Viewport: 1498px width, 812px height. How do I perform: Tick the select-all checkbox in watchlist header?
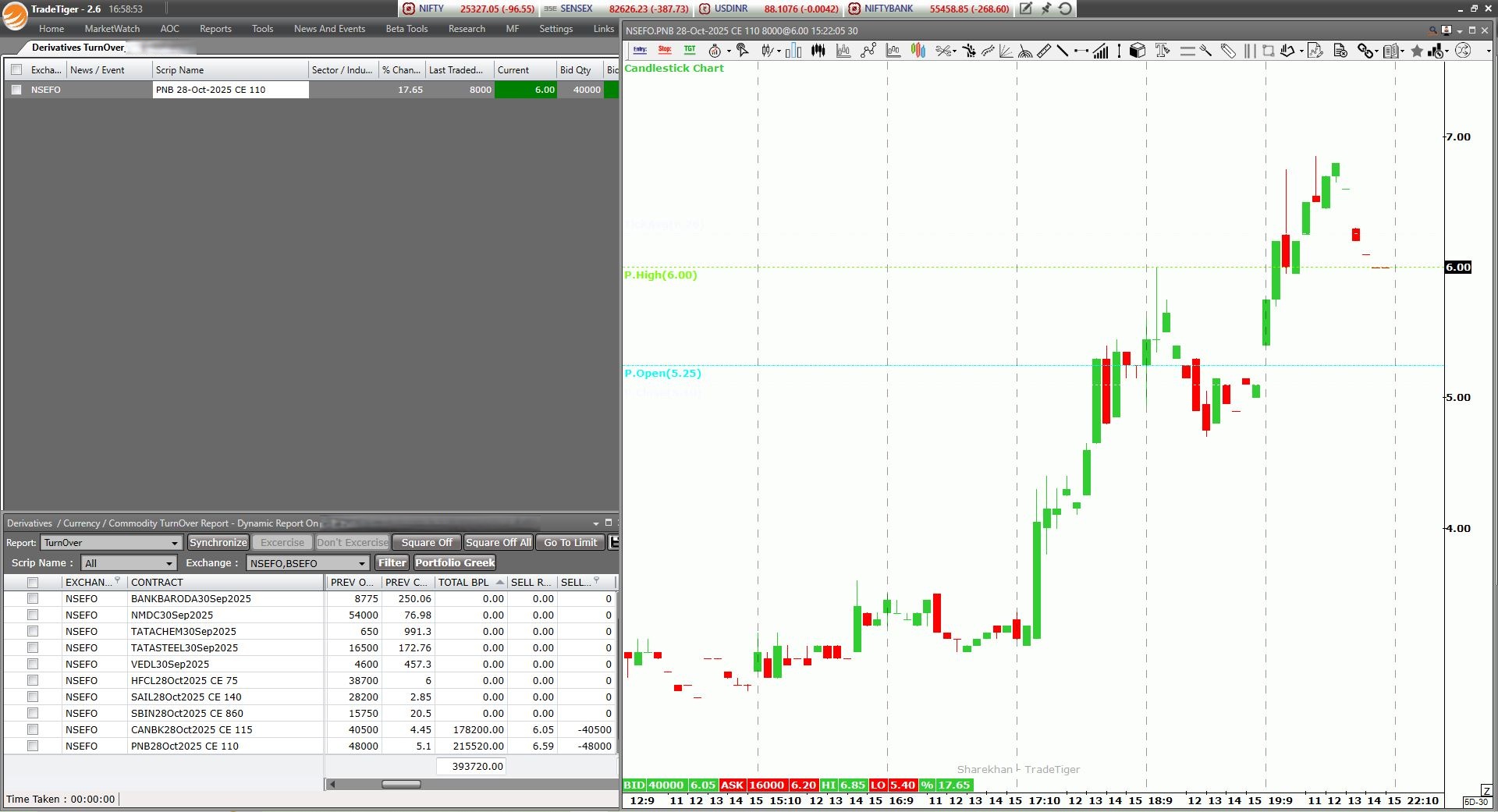16,70
